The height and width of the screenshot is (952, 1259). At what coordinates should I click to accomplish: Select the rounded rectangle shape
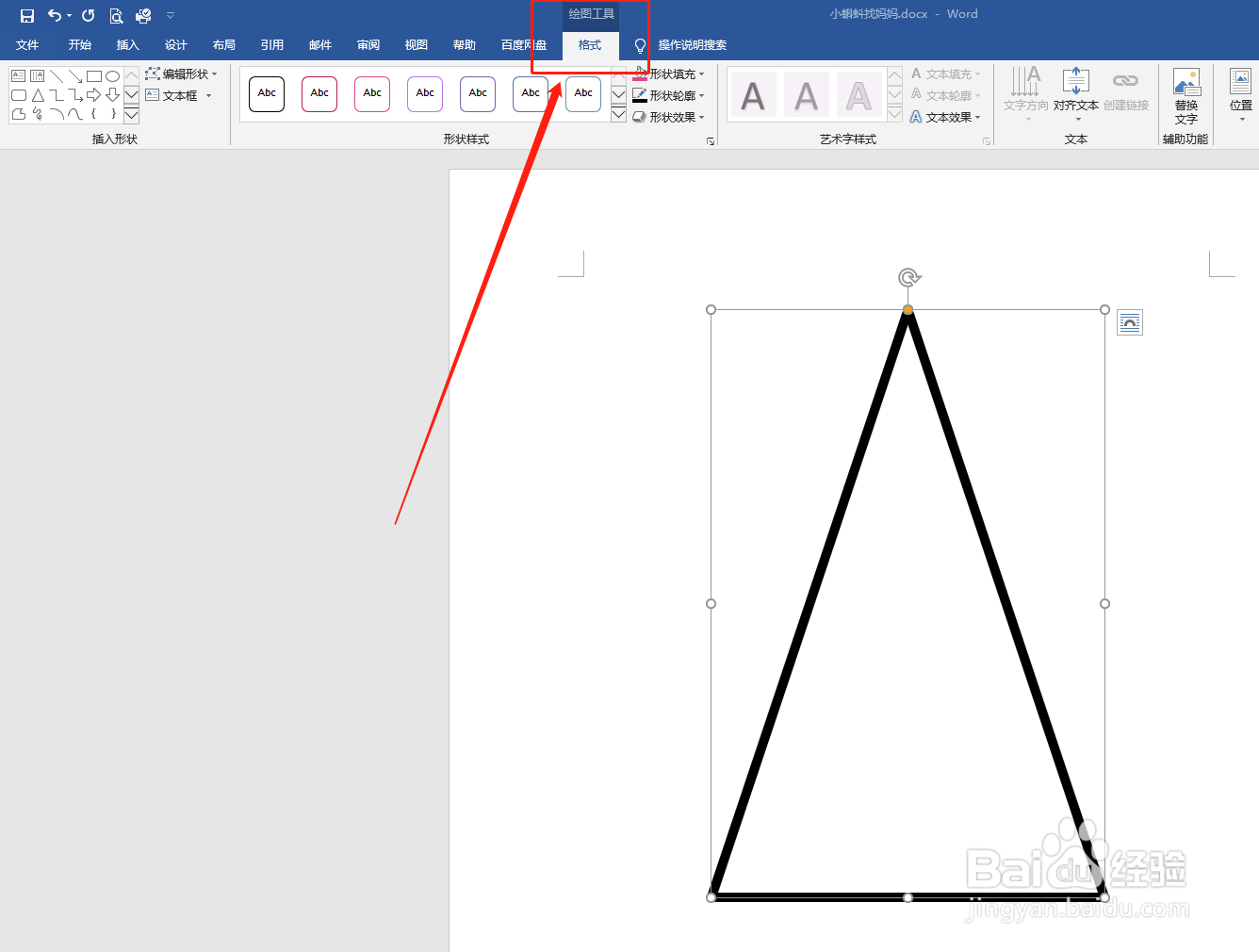(19, 95)
